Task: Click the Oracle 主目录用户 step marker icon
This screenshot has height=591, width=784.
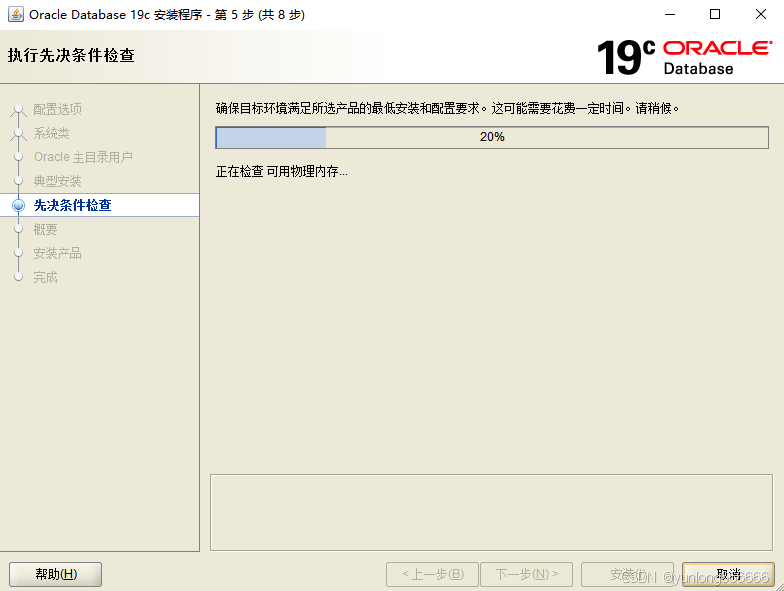Action: [x=18, y=157]
